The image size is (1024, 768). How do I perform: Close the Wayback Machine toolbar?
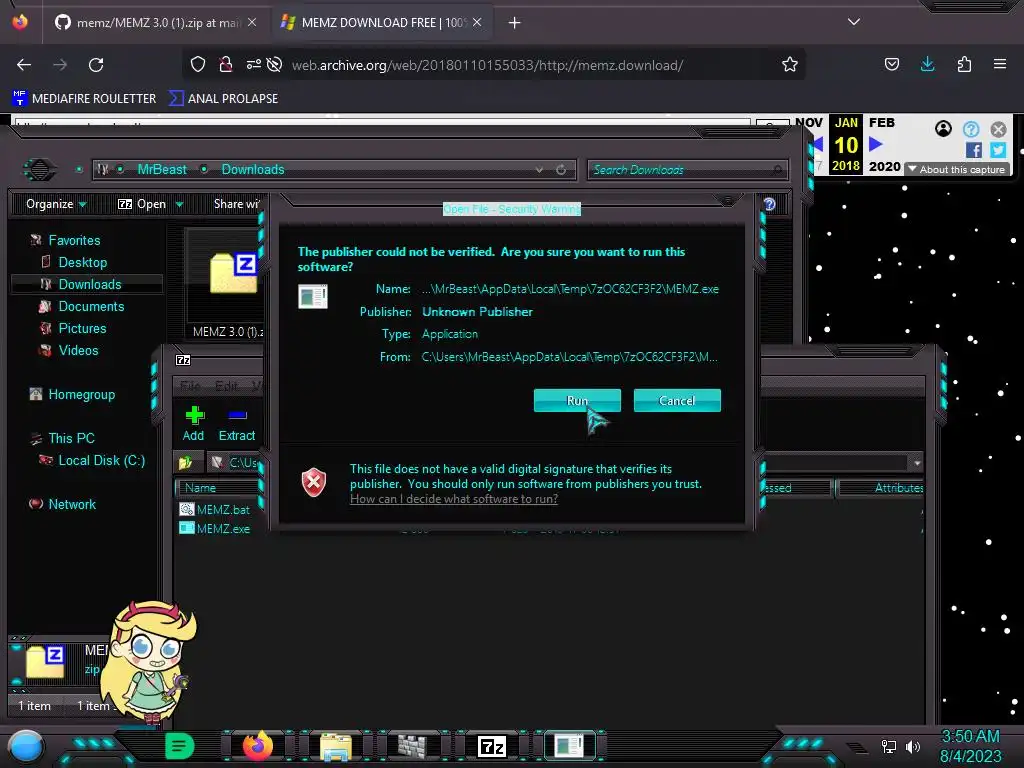click(998, 129)
